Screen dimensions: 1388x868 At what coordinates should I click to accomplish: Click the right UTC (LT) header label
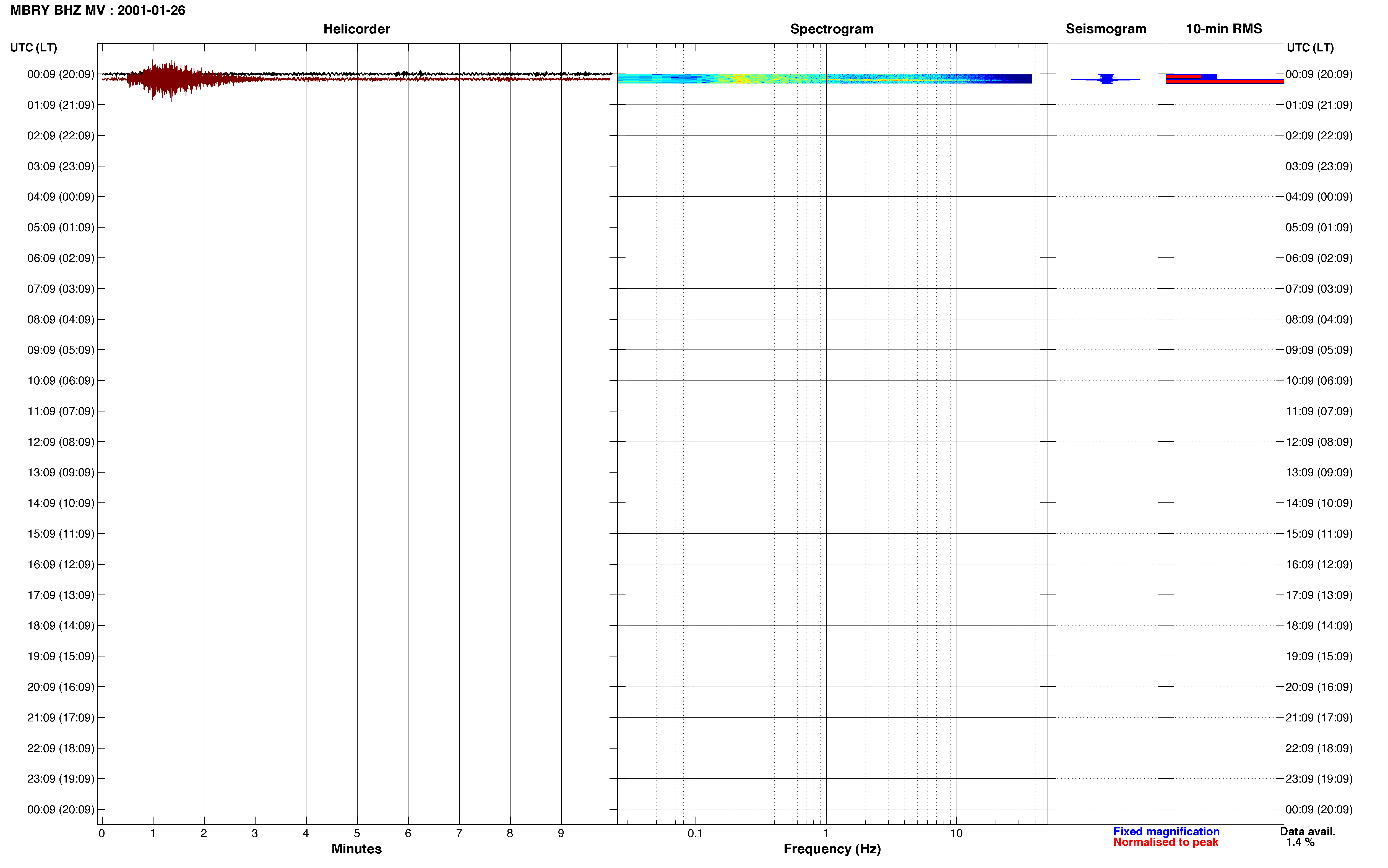coord(1310,48)
